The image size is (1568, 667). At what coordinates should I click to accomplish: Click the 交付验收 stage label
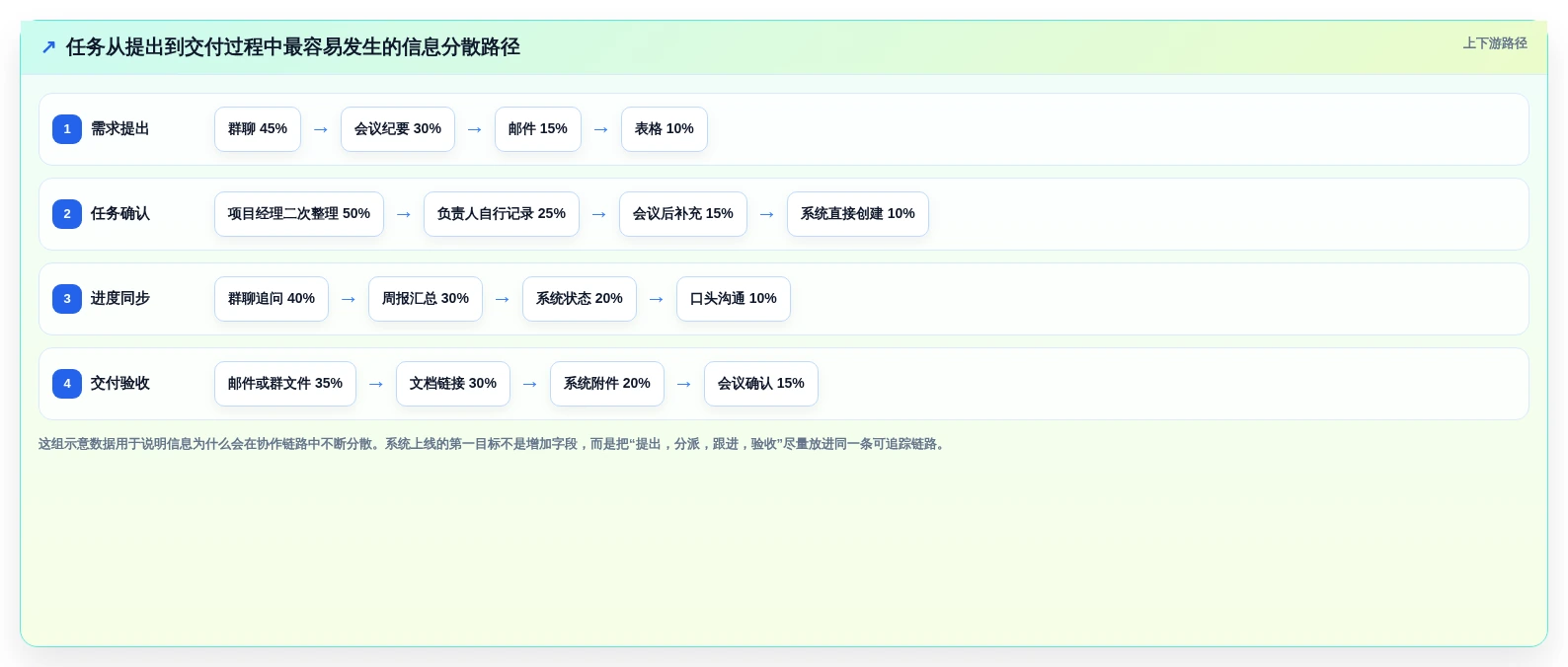coord(120,384)
